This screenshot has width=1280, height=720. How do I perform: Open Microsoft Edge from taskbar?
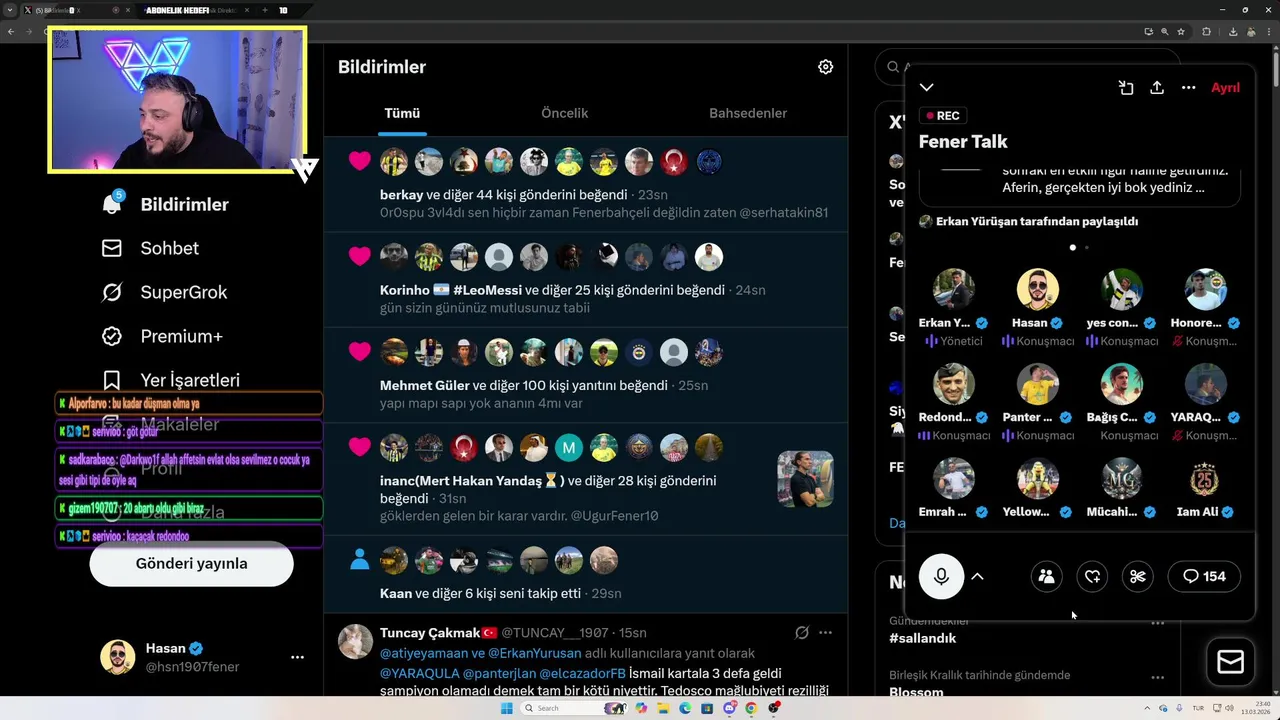pos(685,708)
